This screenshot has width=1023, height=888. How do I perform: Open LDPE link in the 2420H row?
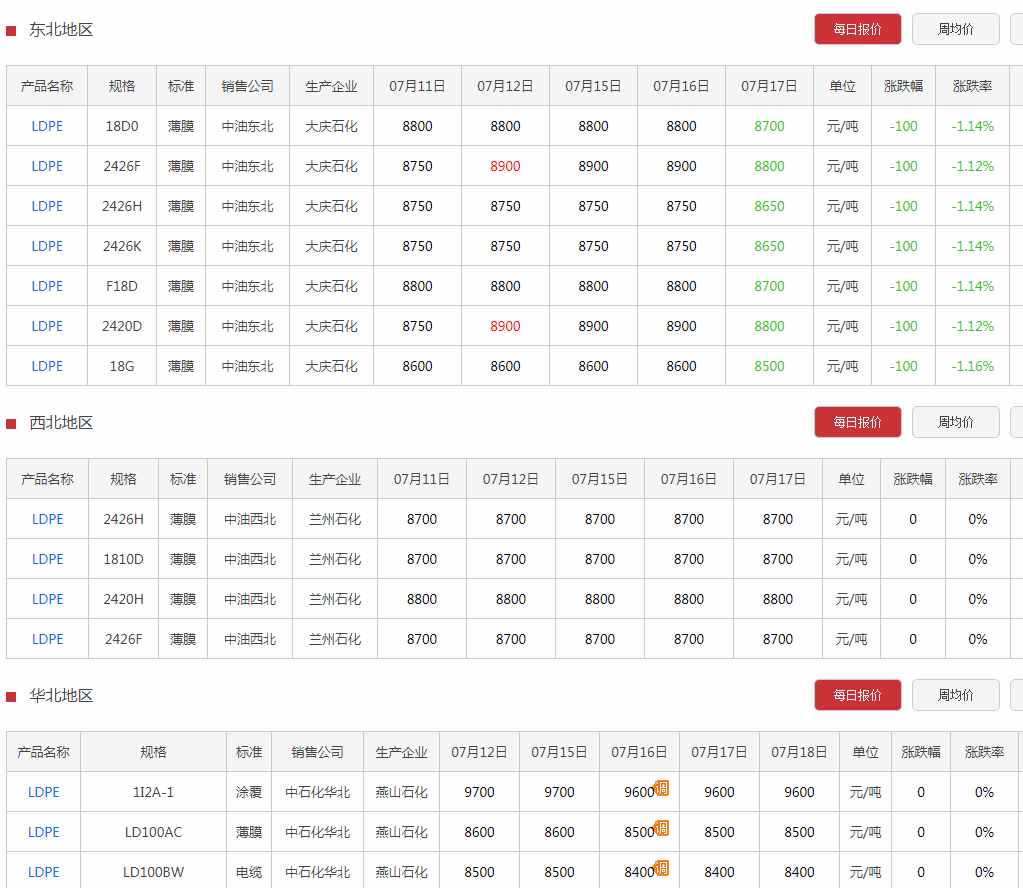[48, 599]
